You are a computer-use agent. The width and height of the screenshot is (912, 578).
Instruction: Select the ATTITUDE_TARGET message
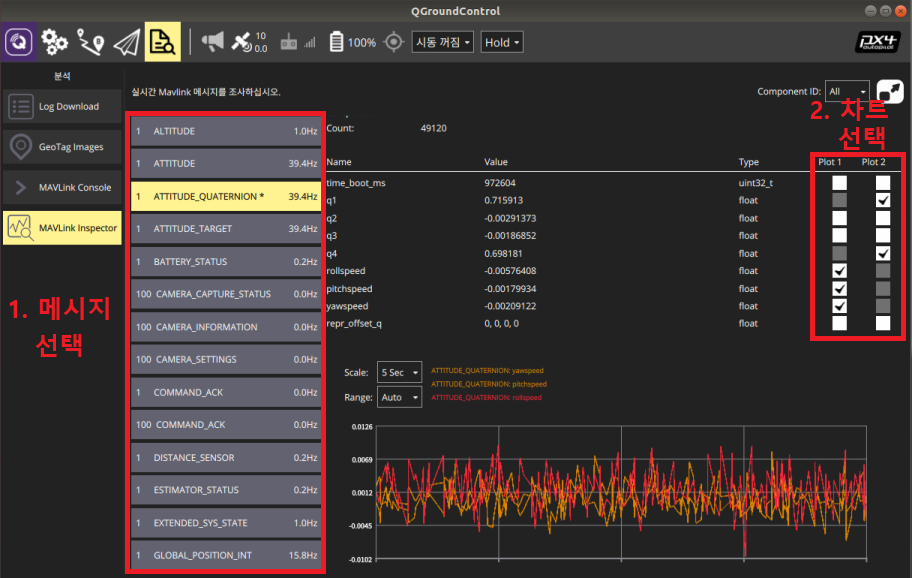pyautogui.click(x=226, y=229)
